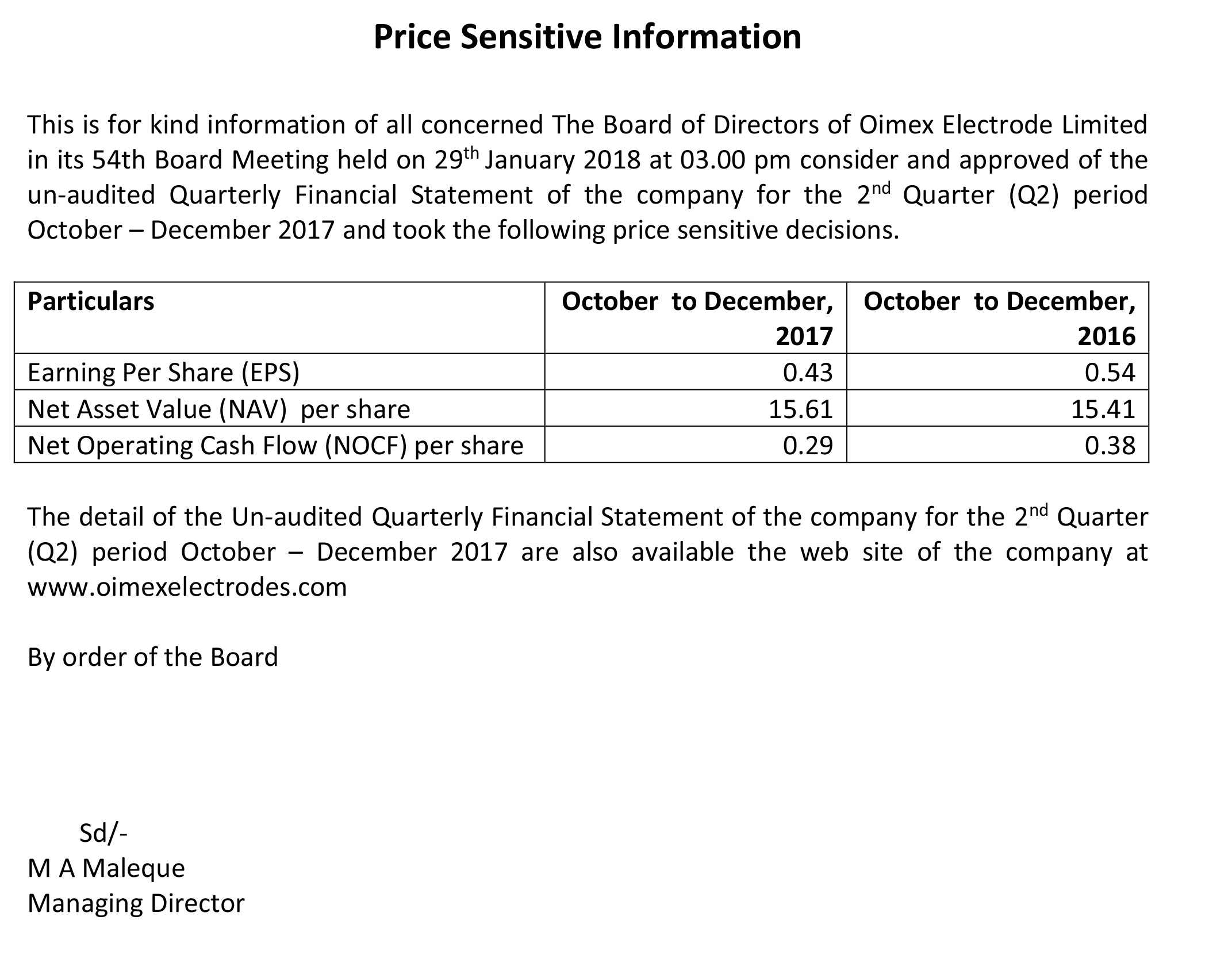
Task: Click the NOCF value 0.38
Action: pos(1110,446)
